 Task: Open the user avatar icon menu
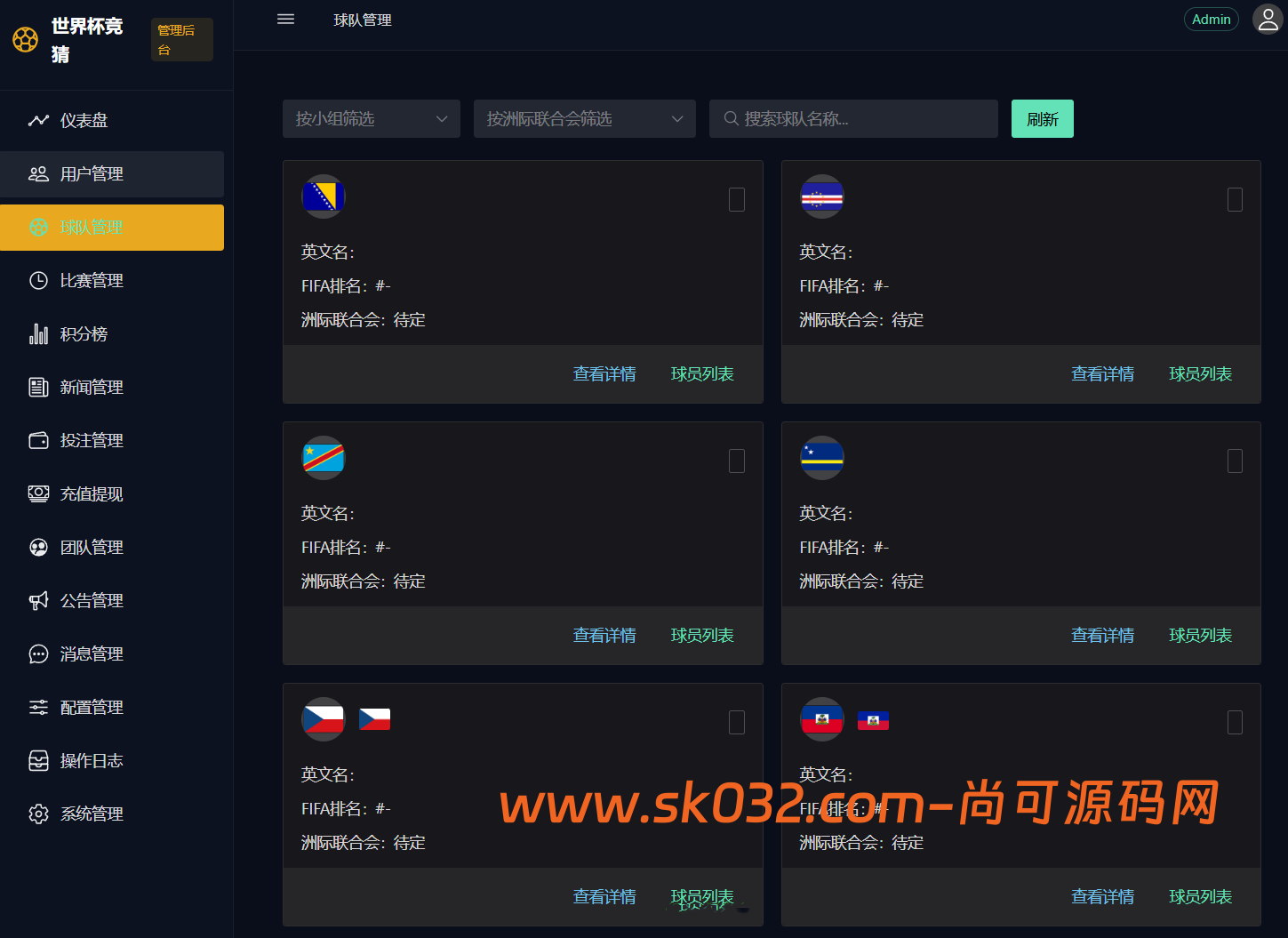(x=1268, y=19)
